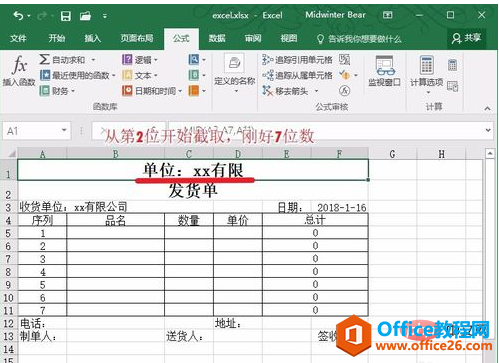Click the Undo arrow icon
This screenshot has height=363, width=499.
[18, 15]
